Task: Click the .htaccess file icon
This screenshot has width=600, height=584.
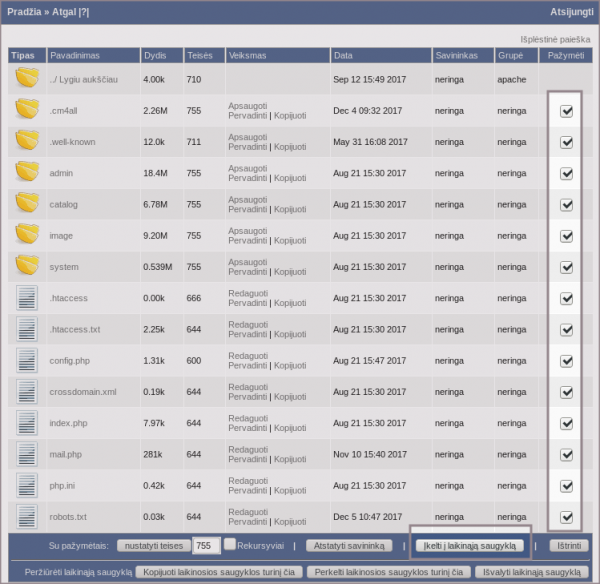Action: pos(27,298)
